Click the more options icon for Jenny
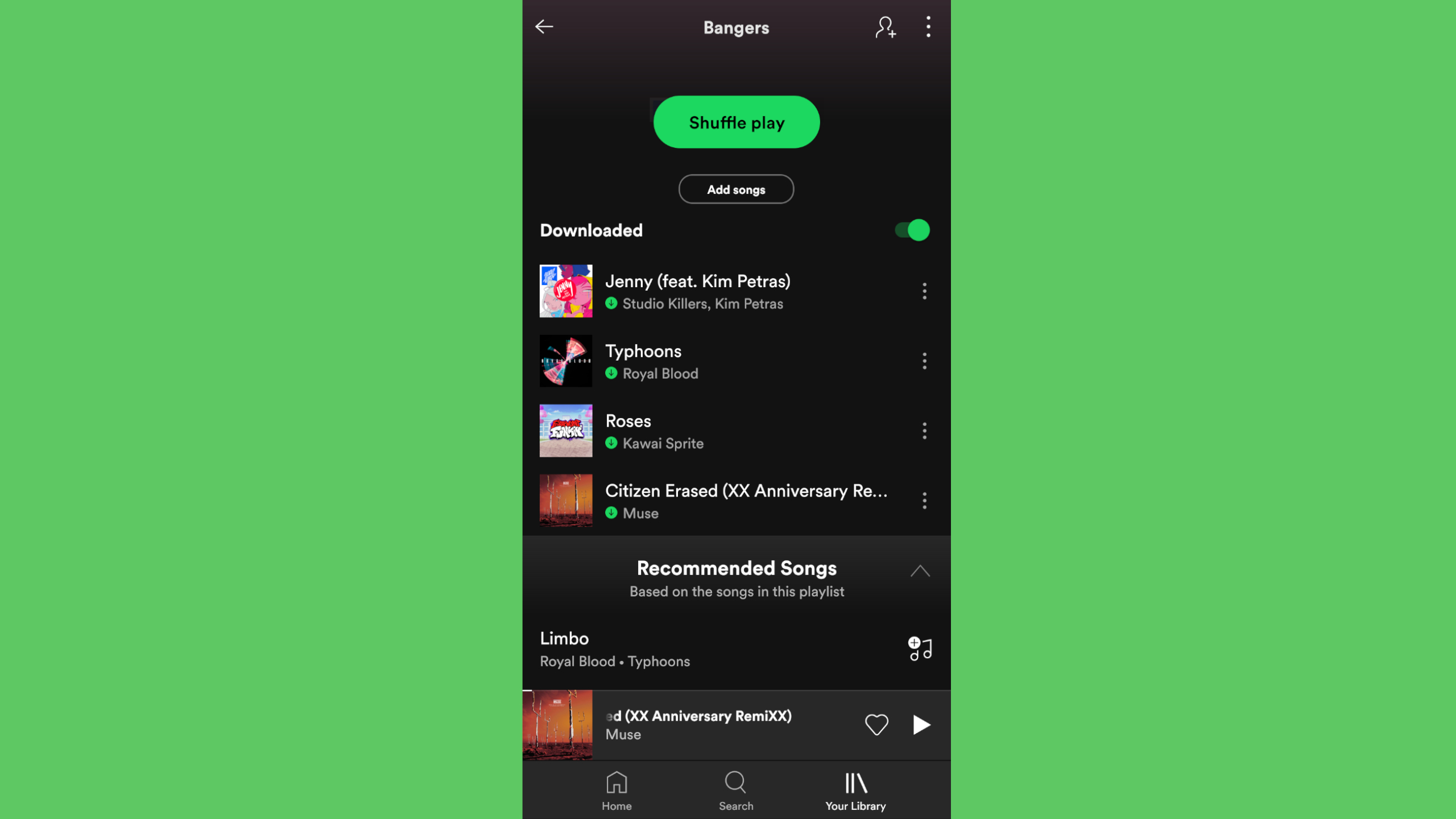 [x=925, y=291]
